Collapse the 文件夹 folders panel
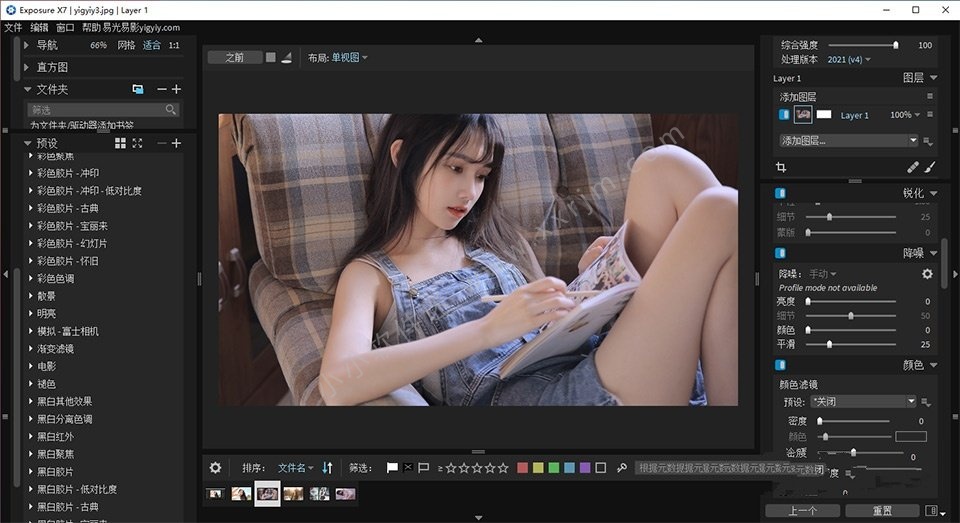The image size is (960, 523). (27, 89)
